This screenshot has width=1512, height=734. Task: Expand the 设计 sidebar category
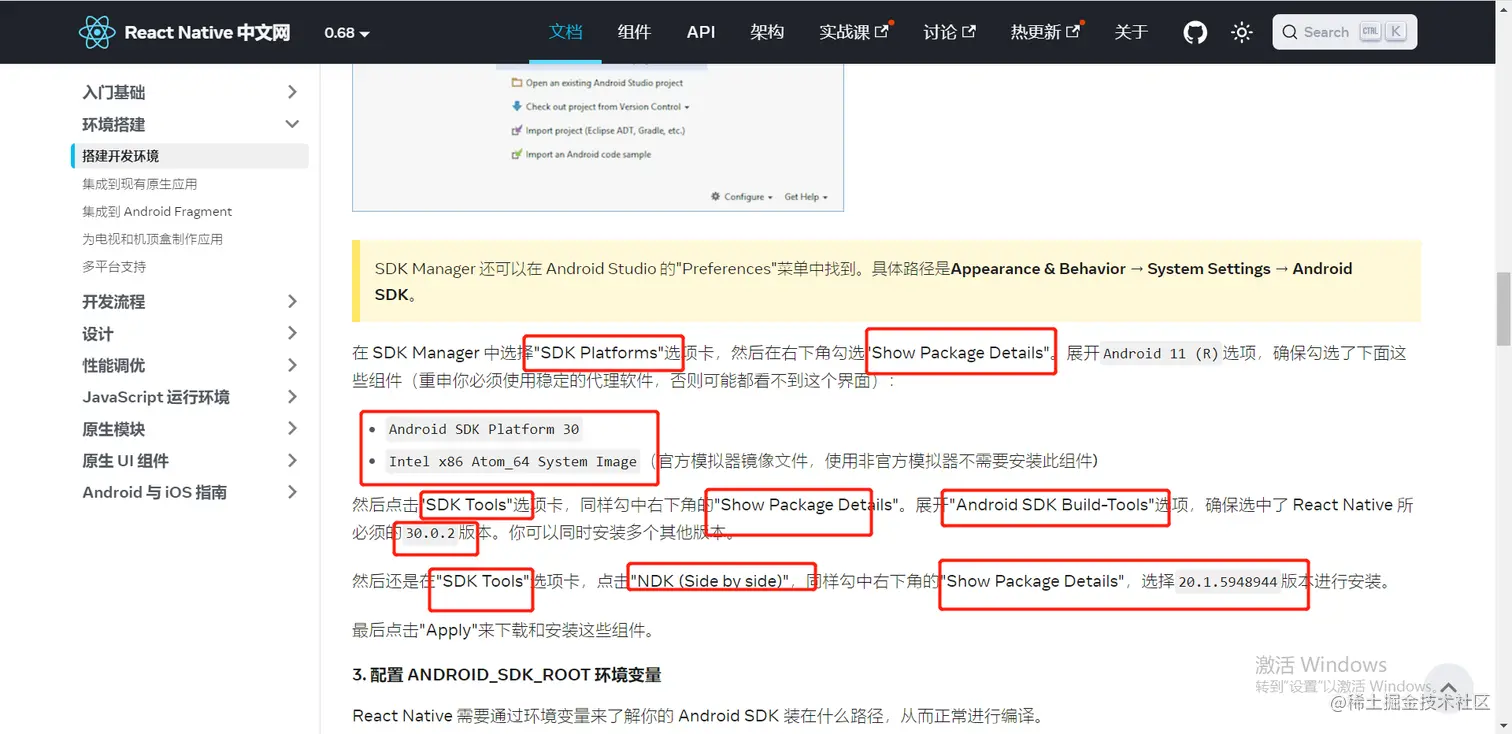tap(190, 333)
